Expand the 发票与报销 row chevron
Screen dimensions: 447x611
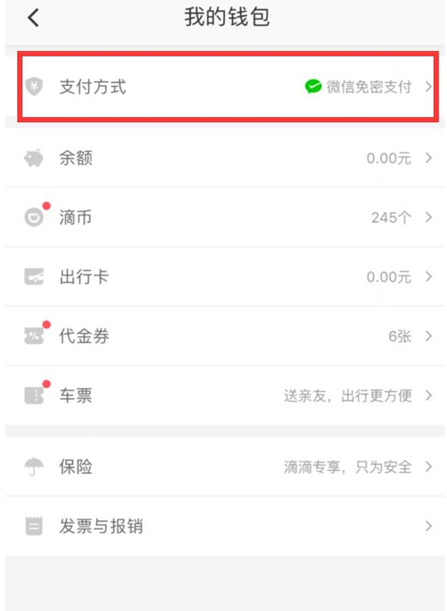tap(429, 526)
